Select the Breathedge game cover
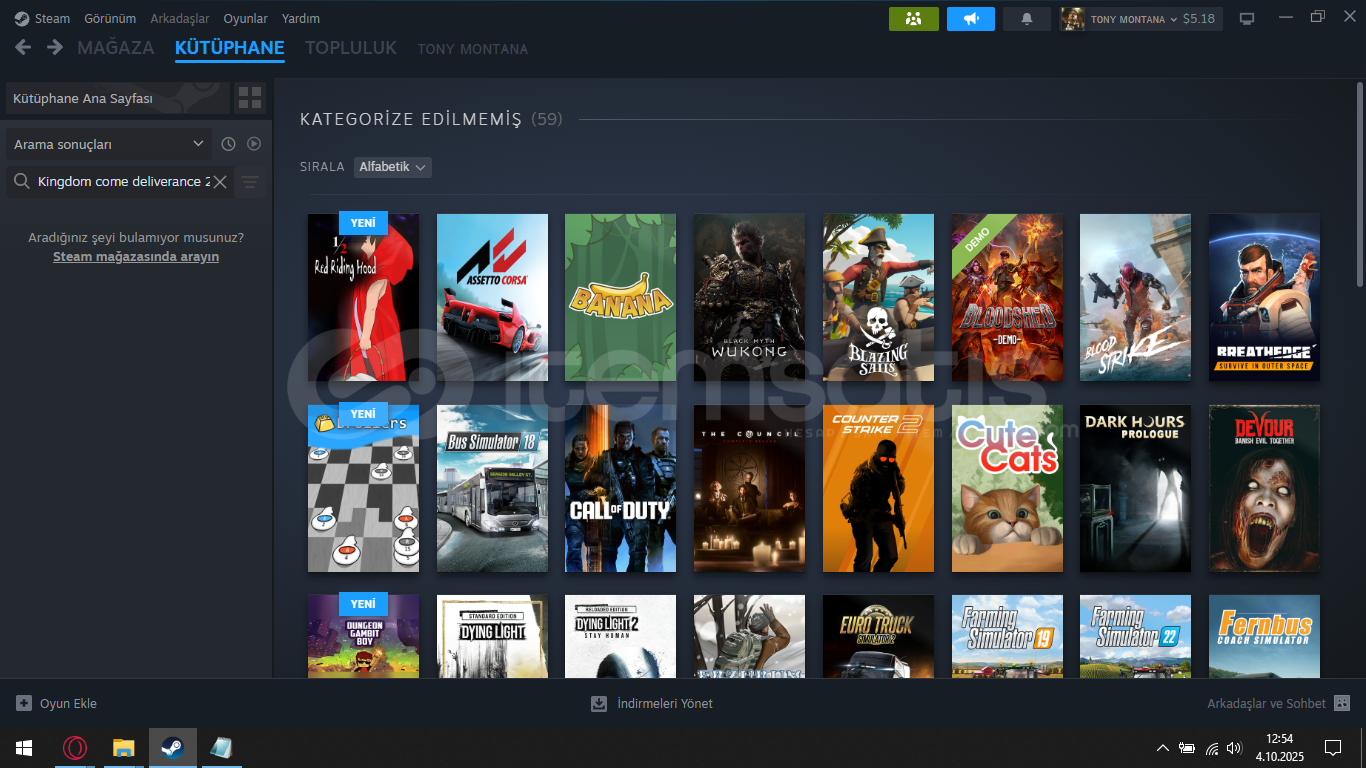1366x768 pixels. [x=1264, y=297]
